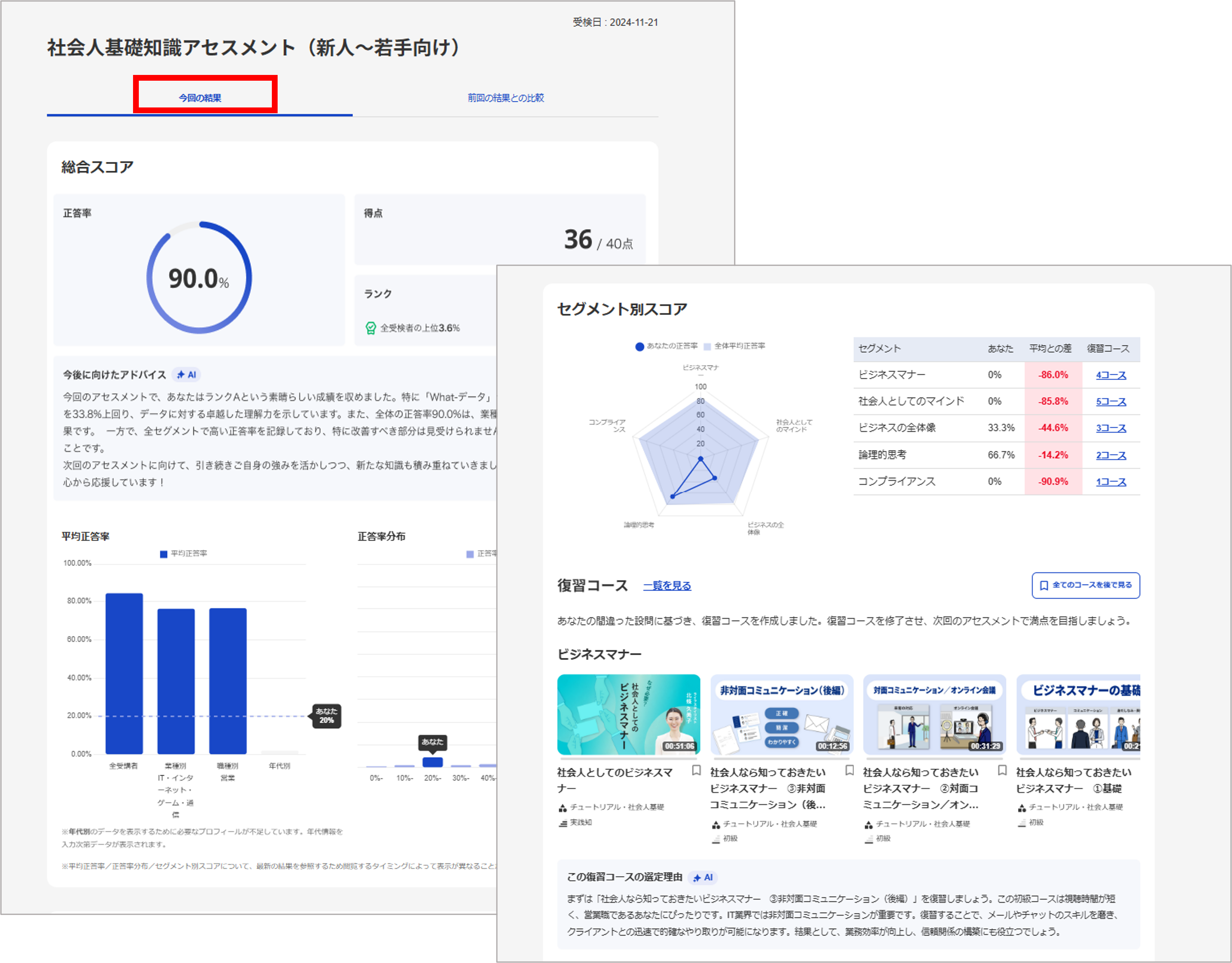Click the 20%- distribution bar
1232x963 pixels.
tap(432, 762)
